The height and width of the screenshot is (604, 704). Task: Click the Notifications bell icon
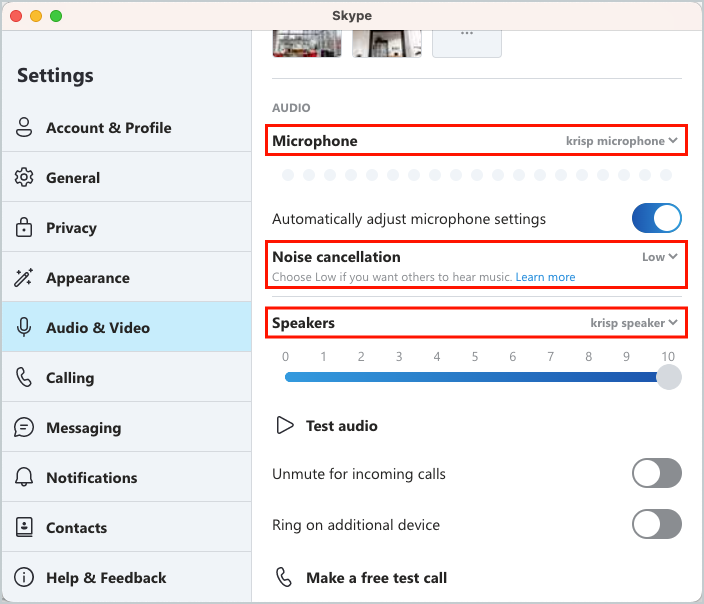pos(24,478)
